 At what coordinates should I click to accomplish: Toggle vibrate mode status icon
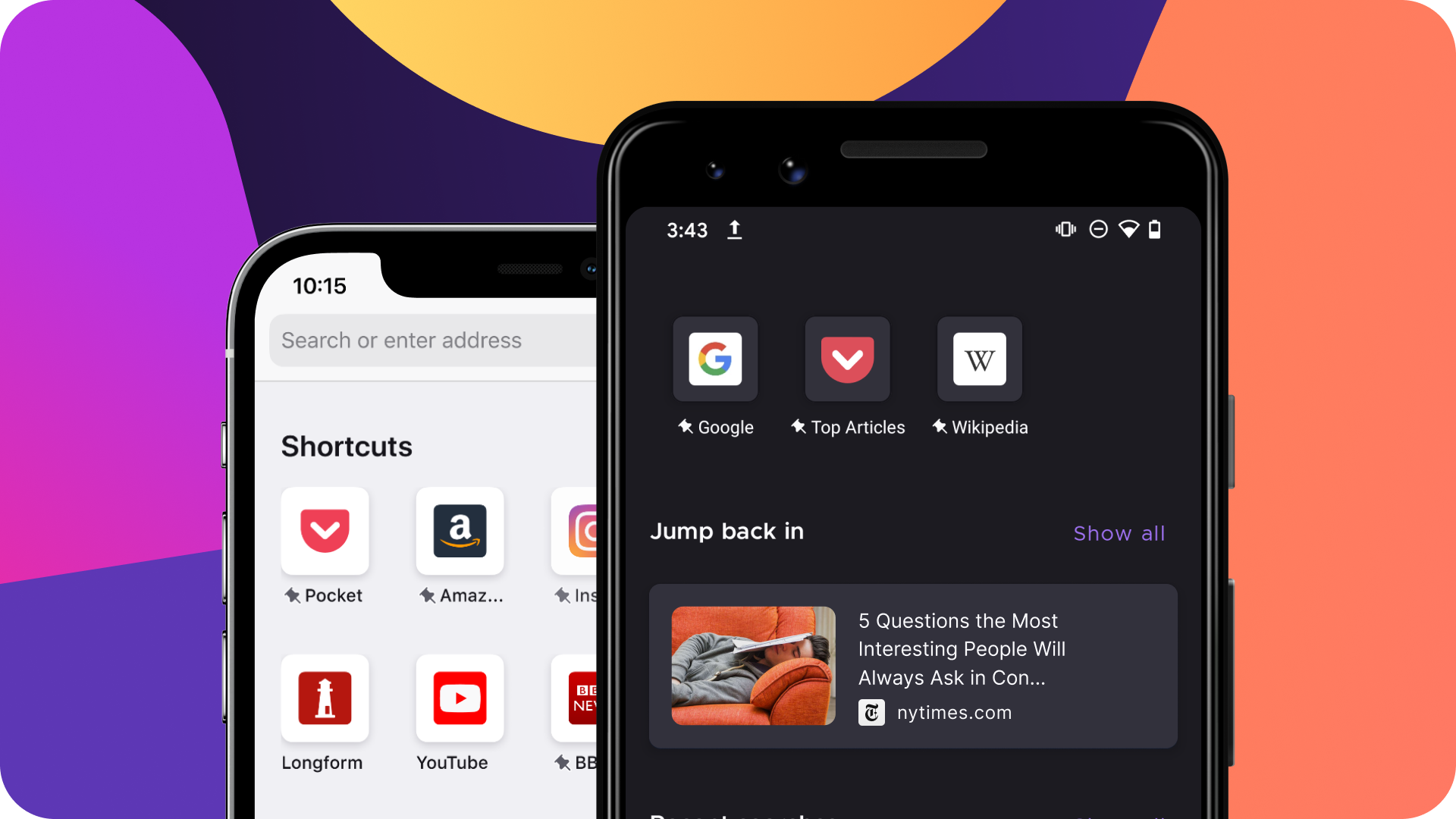[x=1063, y=229]
